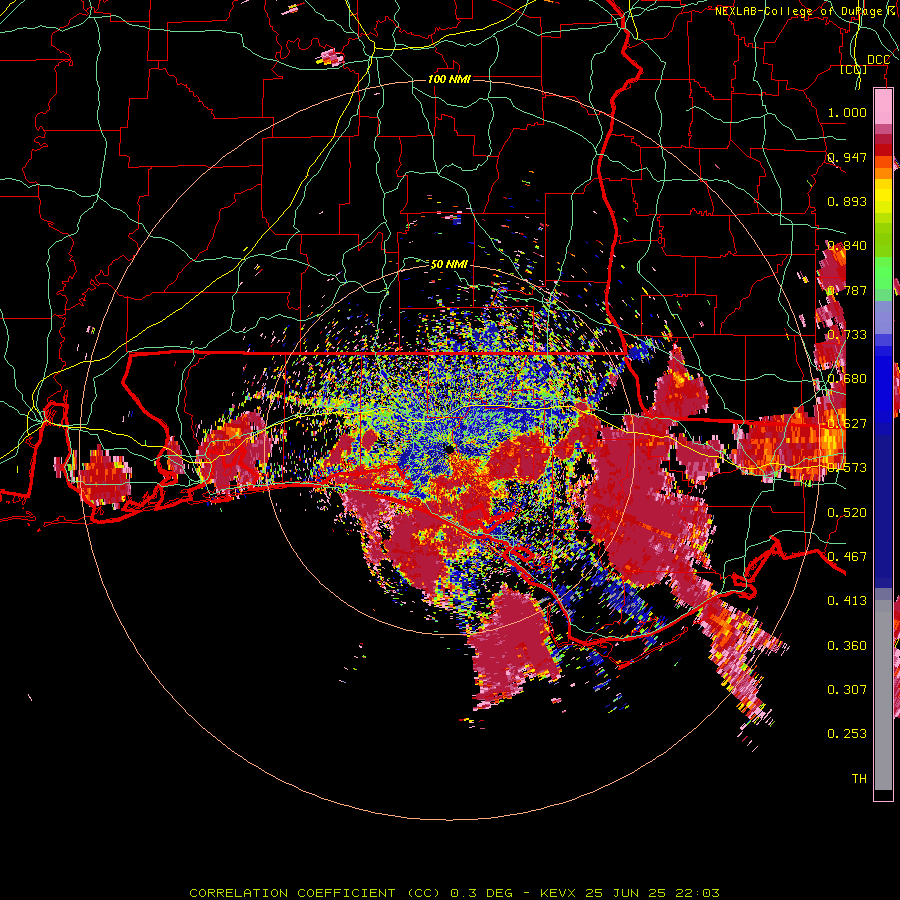
Task: Click the 1.000 value on the scale
Action: (x=847, y=112)
